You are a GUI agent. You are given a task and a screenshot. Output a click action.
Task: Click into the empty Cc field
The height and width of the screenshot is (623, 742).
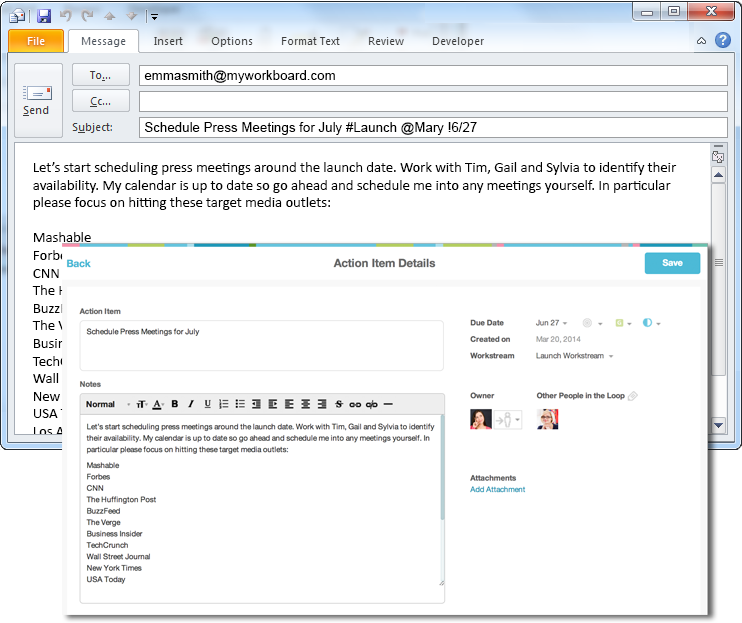click(433, 101)
